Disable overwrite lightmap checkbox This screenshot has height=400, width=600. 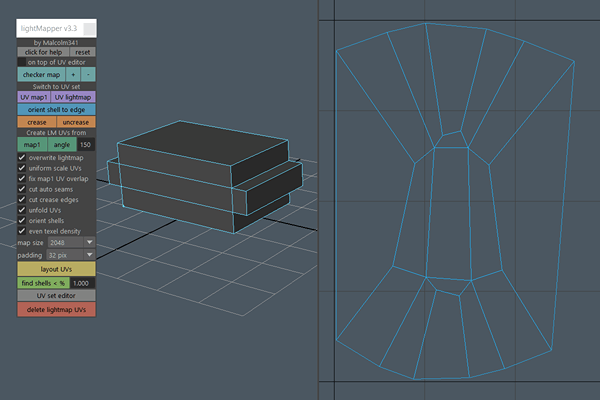click(x=23, y=158)
